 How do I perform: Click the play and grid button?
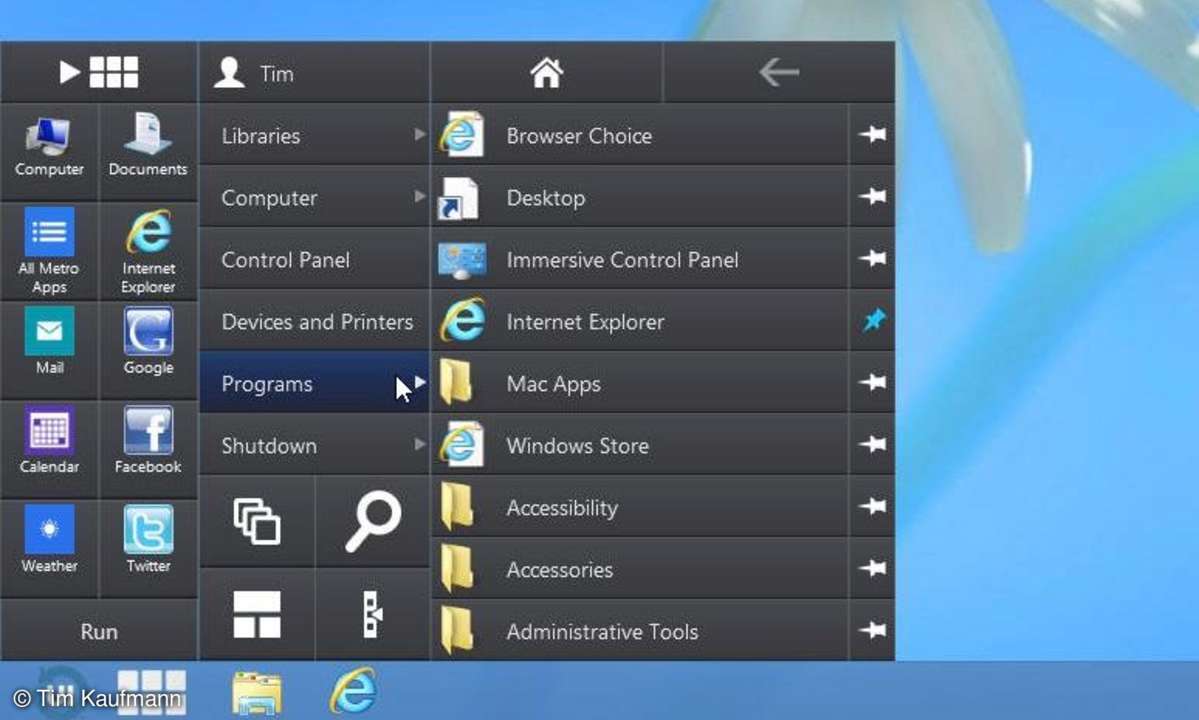tap(99, 73)
